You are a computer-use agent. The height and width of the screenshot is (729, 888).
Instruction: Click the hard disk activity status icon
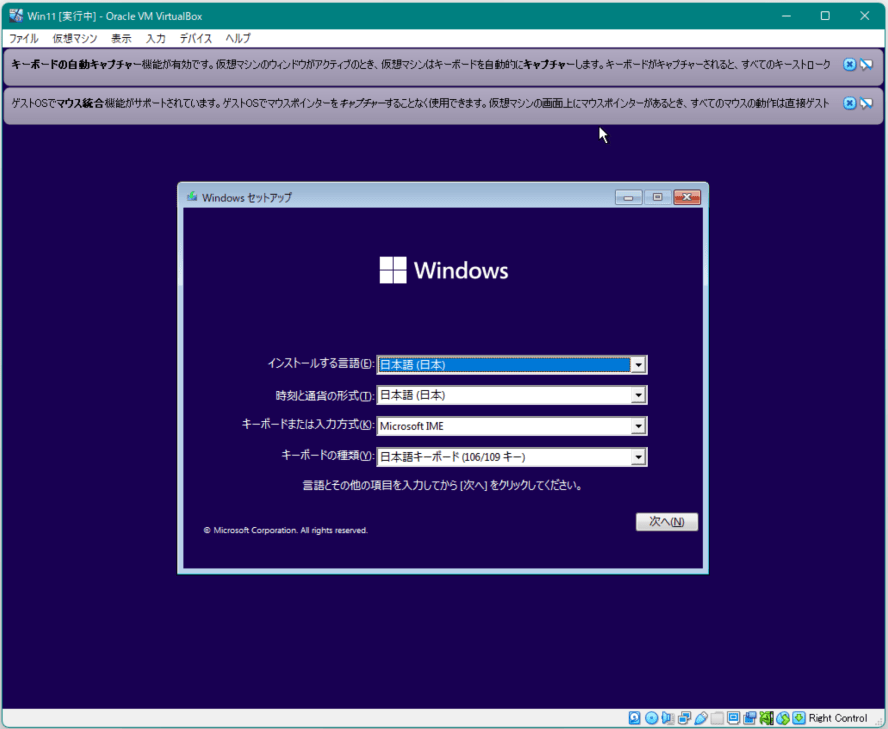coord(634,718)
